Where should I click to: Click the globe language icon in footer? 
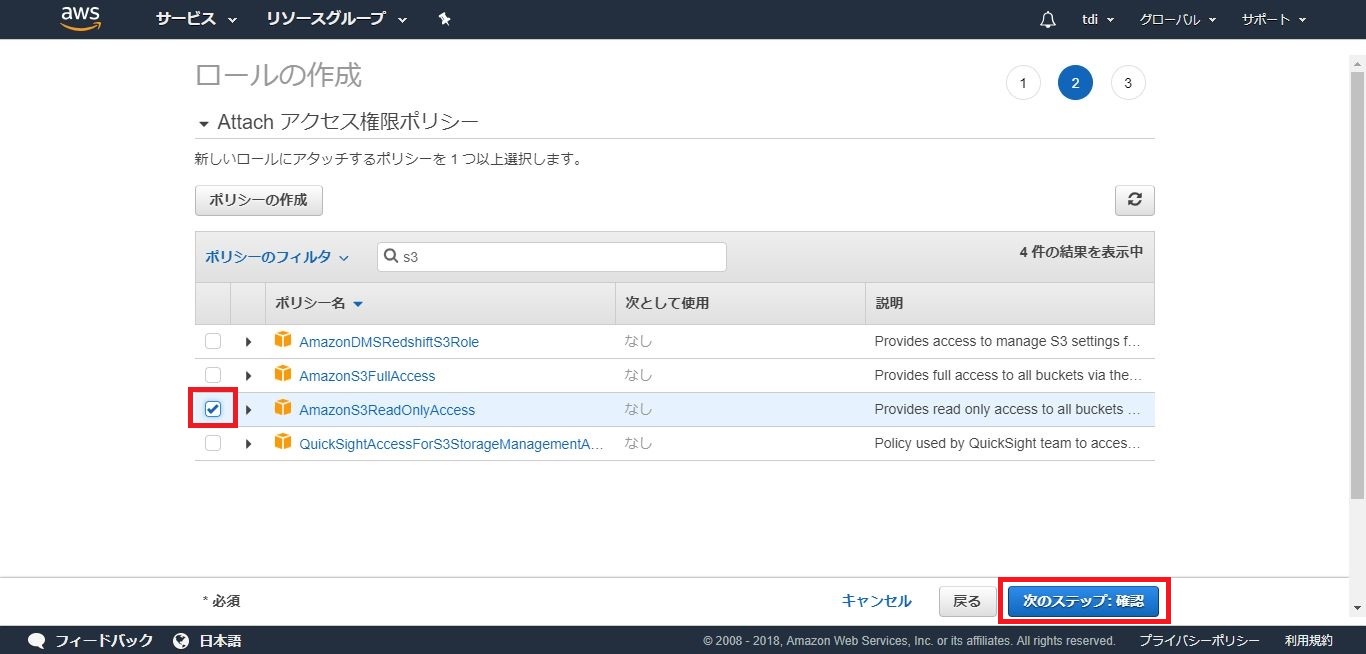(181, 640)
